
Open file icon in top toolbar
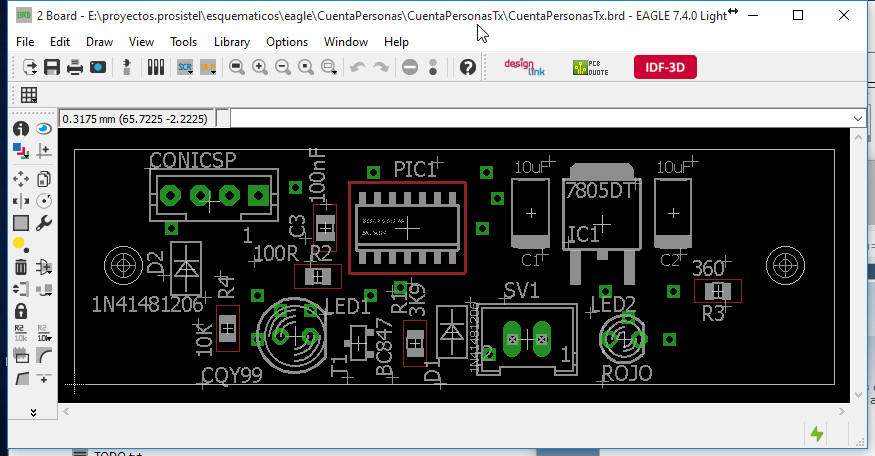click(x=29, y=68)
